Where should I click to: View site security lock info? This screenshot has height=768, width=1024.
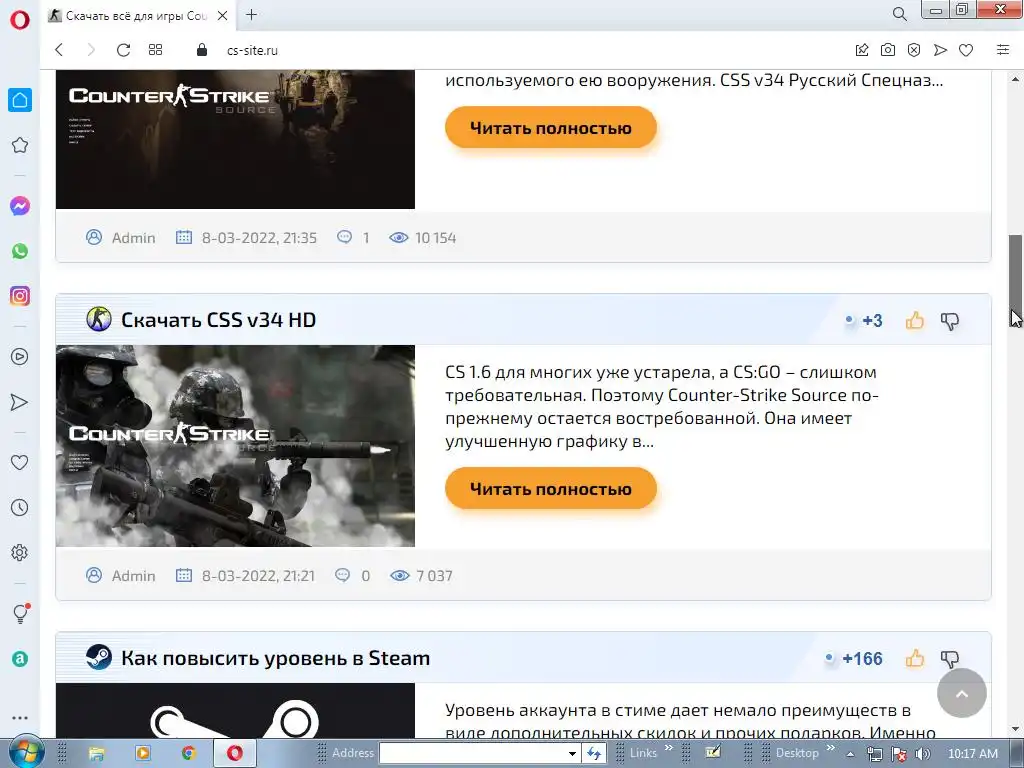pos(202,50)
